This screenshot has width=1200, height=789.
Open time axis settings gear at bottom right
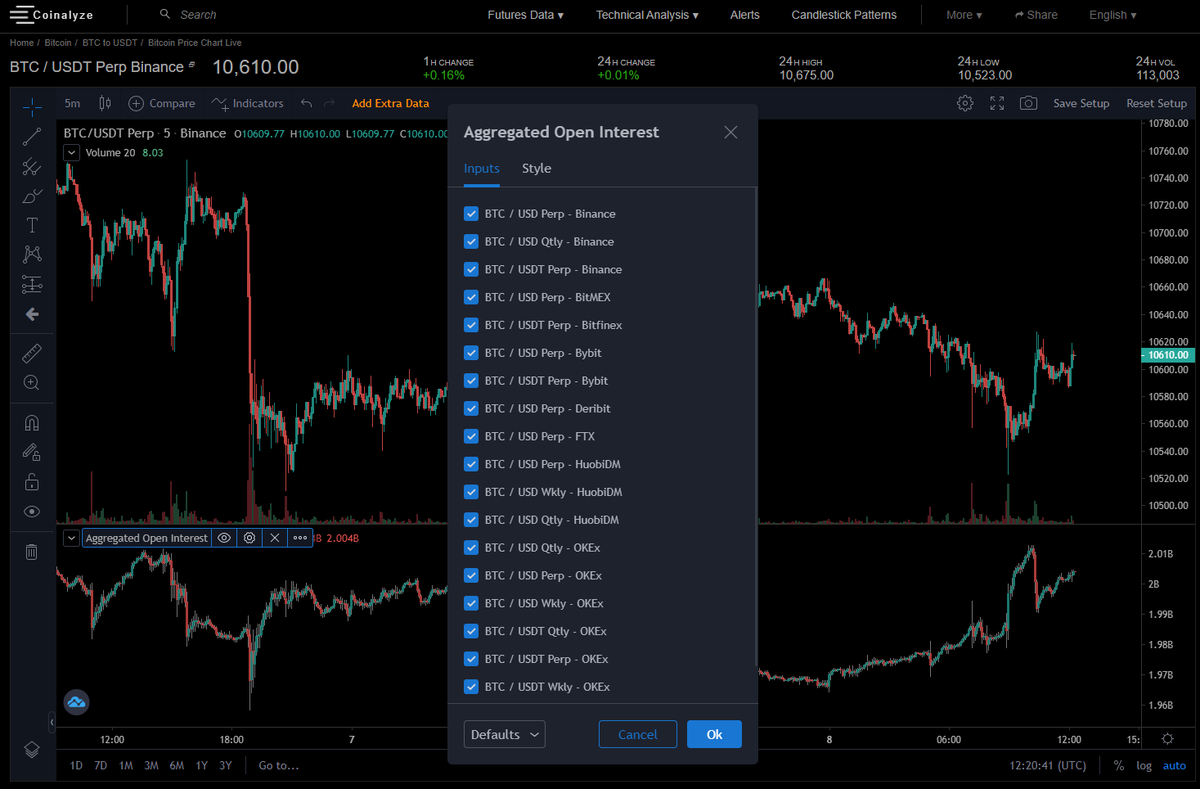click(x=1168, y=739)
